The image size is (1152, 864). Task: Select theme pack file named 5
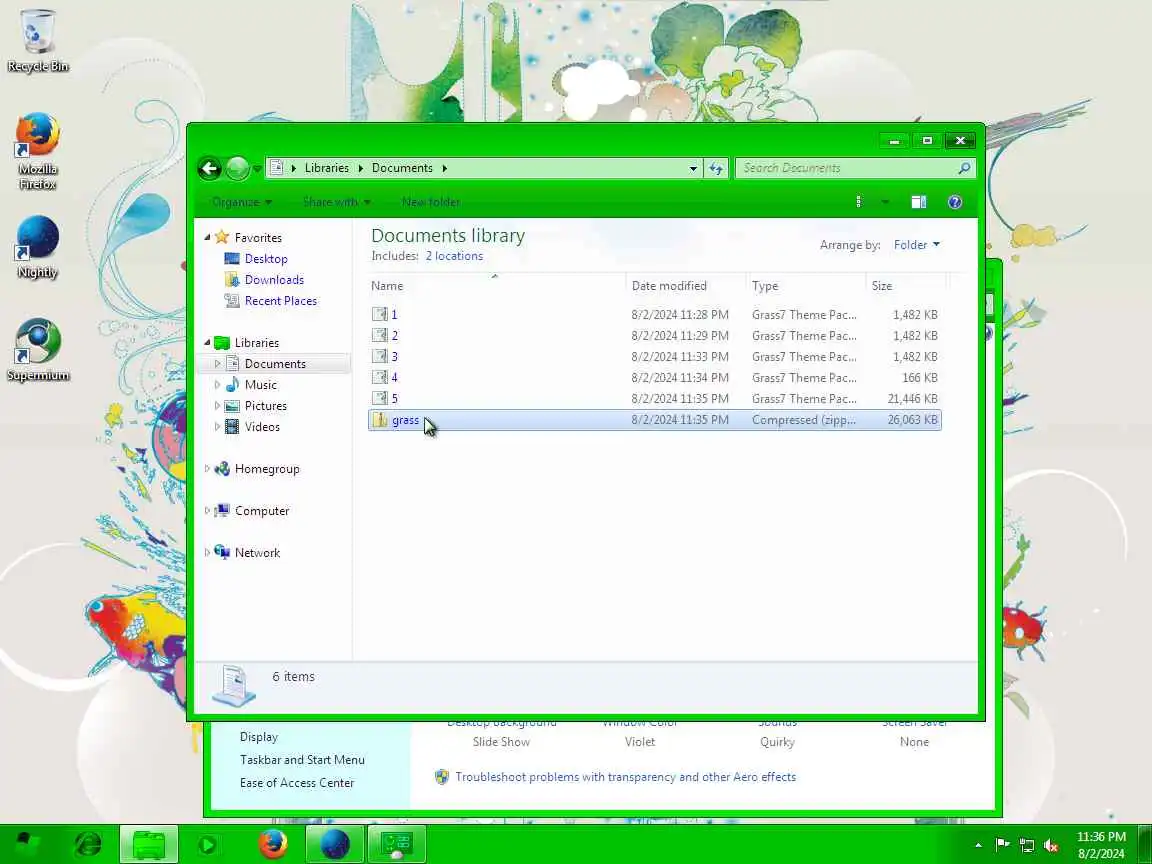[395, 399]
